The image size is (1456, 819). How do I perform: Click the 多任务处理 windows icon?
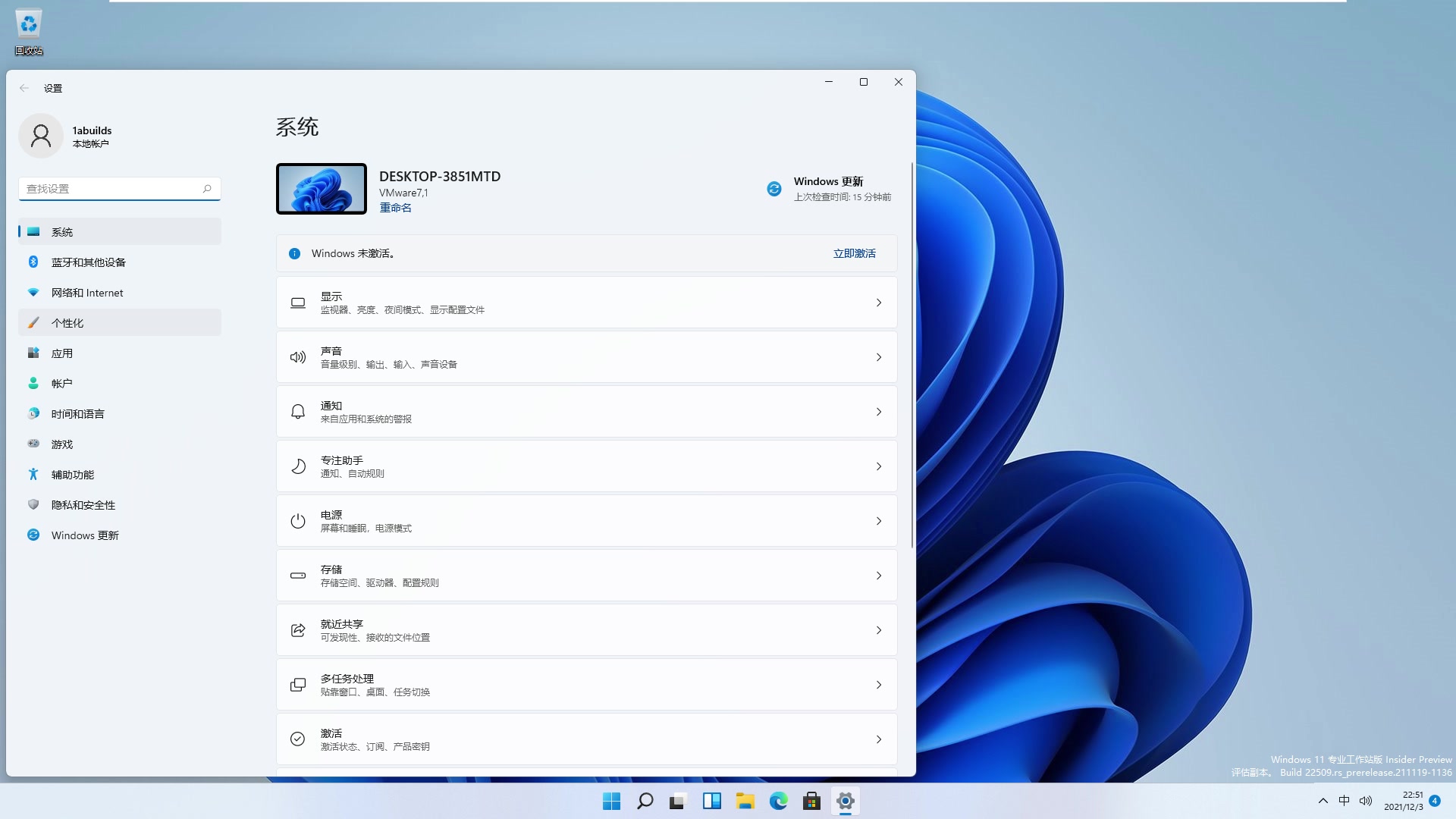coord(298,685)
